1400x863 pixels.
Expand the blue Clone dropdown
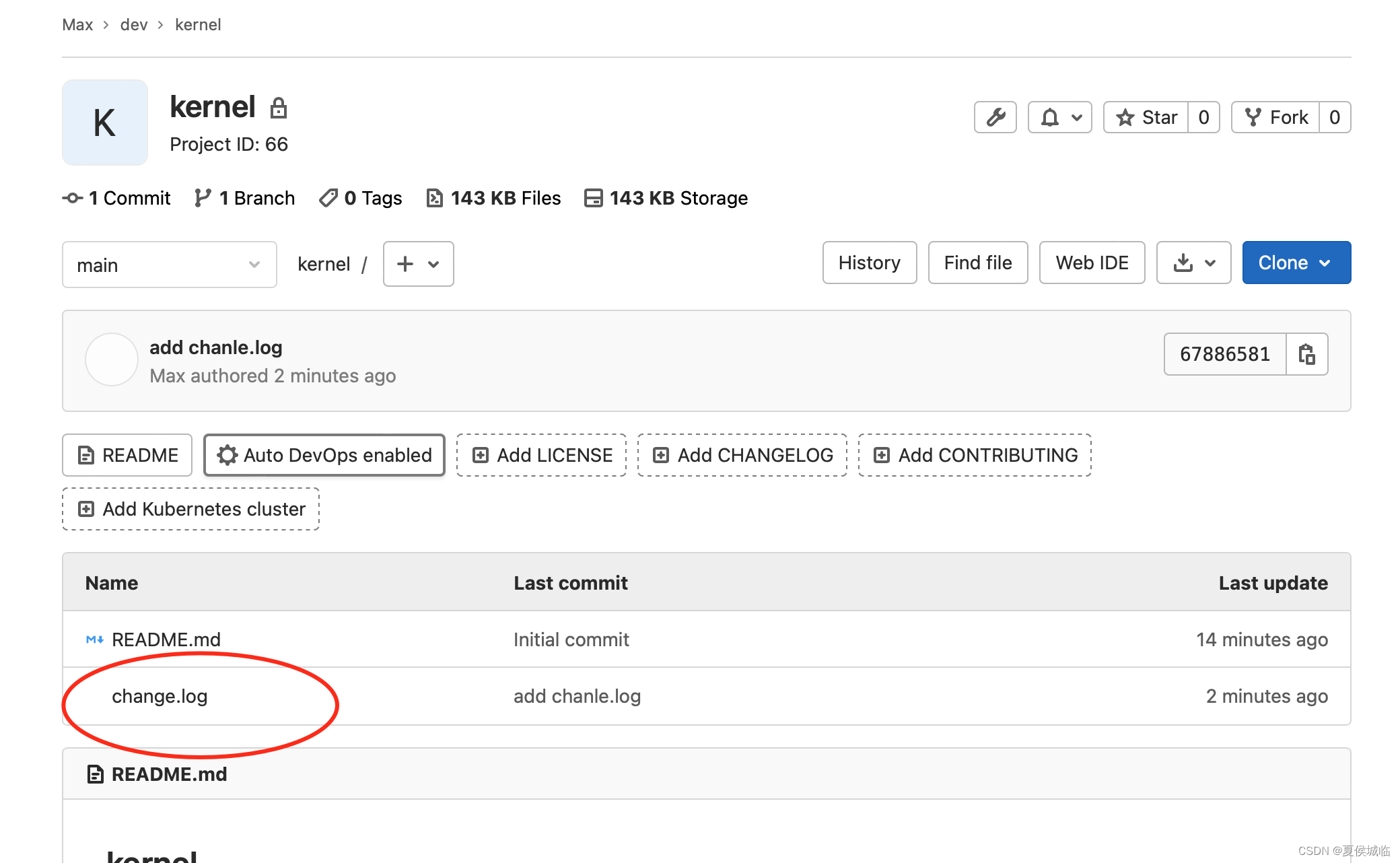(x=1296, y=263)
